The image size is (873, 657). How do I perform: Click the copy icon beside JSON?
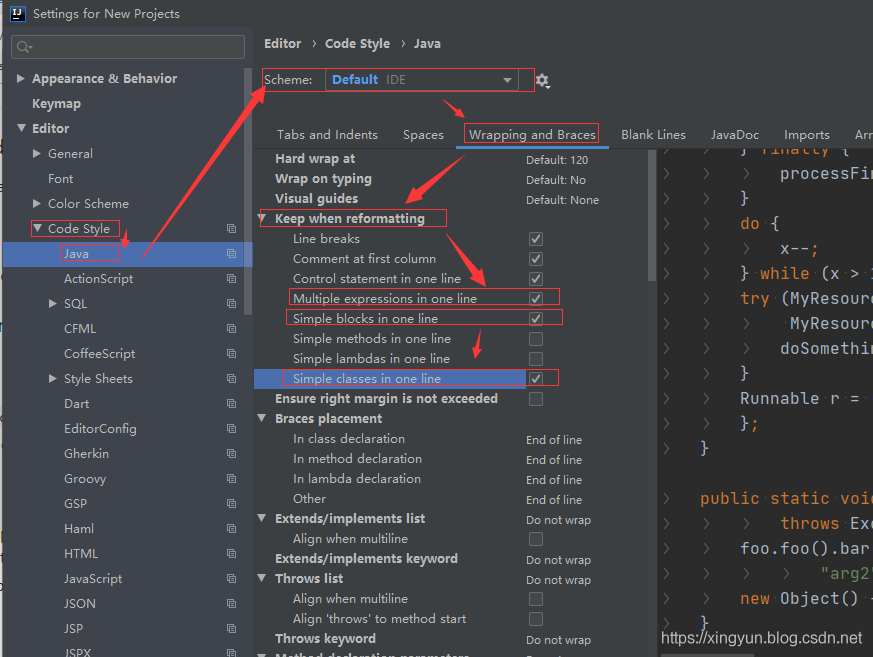pos(231,604)
